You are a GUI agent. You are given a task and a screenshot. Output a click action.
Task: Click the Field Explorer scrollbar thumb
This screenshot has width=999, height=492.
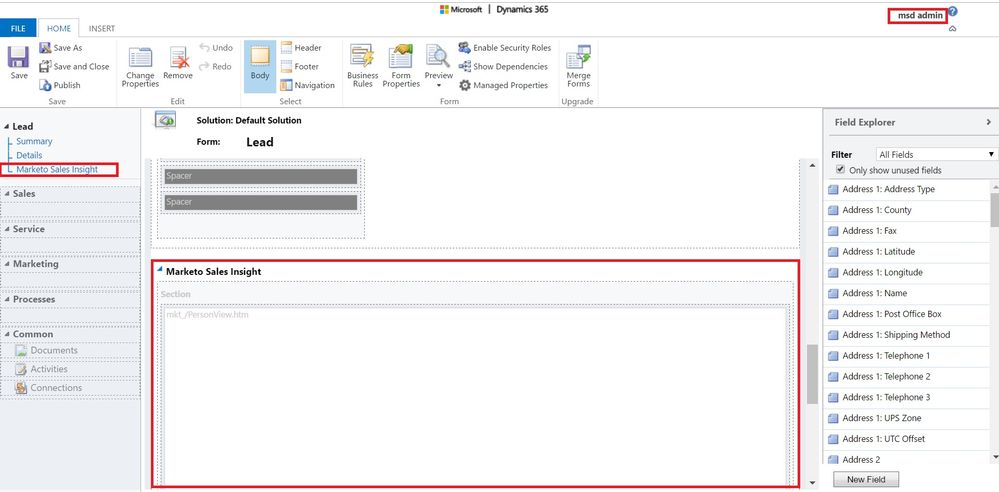click(x=995, y=209)
